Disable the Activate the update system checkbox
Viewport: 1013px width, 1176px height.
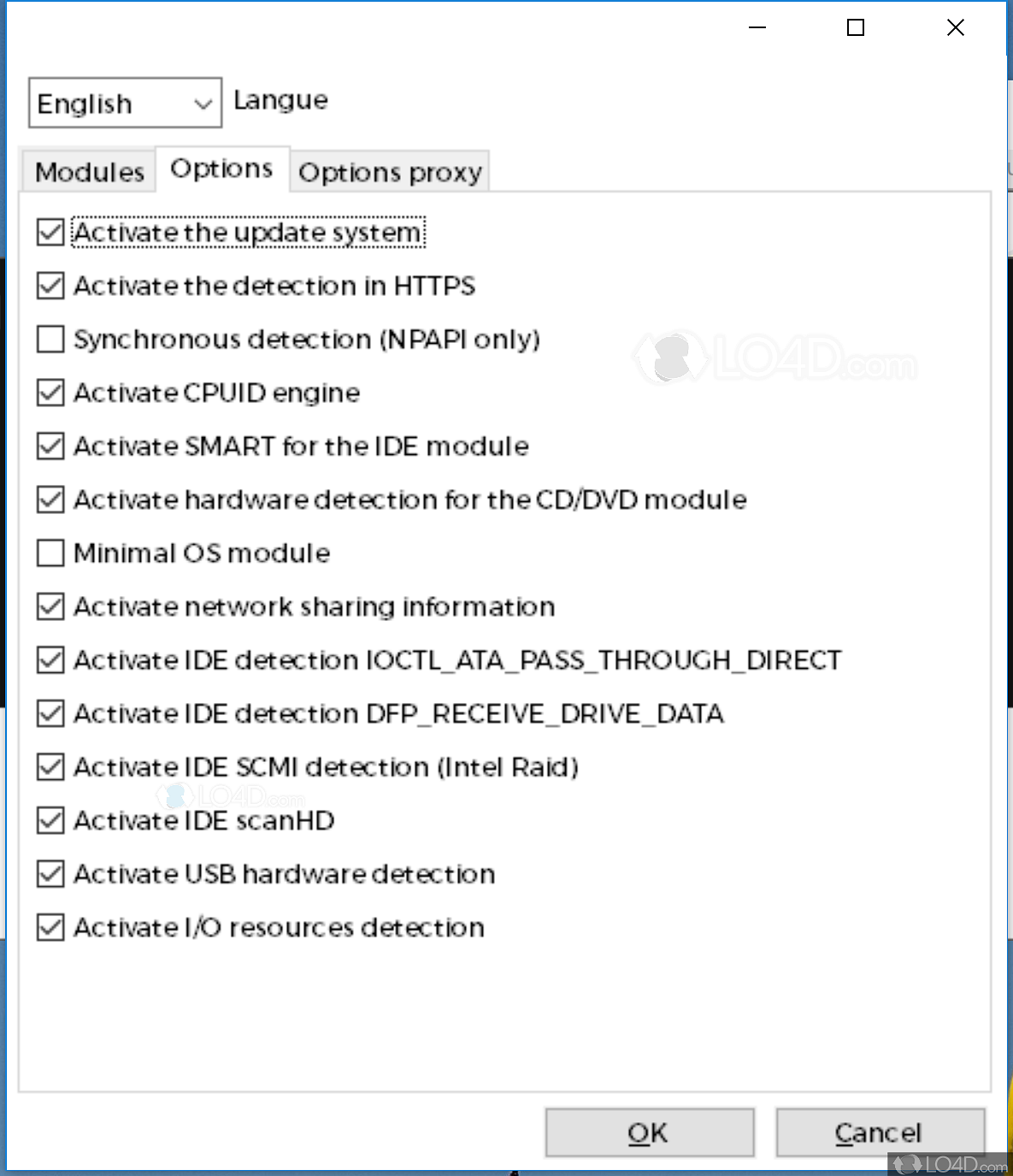50,232
